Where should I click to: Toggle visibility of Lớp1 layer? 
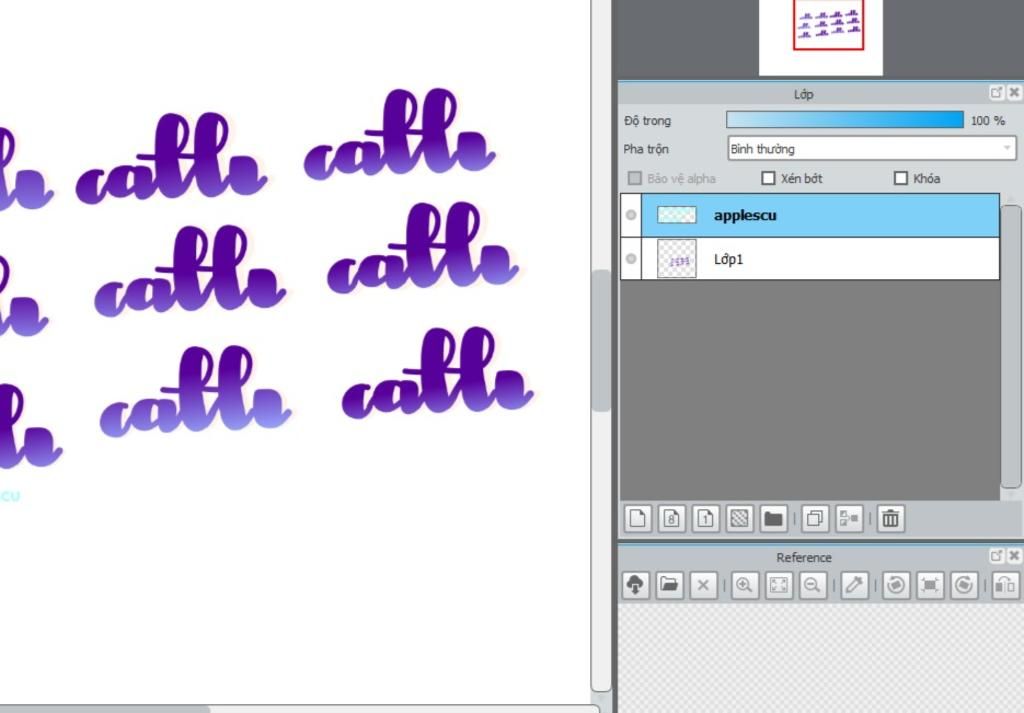pyautogui.click(x=631, y=259)
